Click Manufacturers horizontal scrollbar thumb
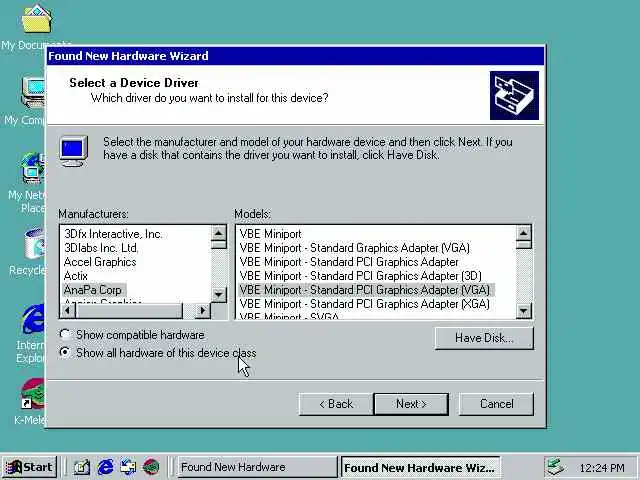This screenshot has width=640, height=480. coord(129,311)
